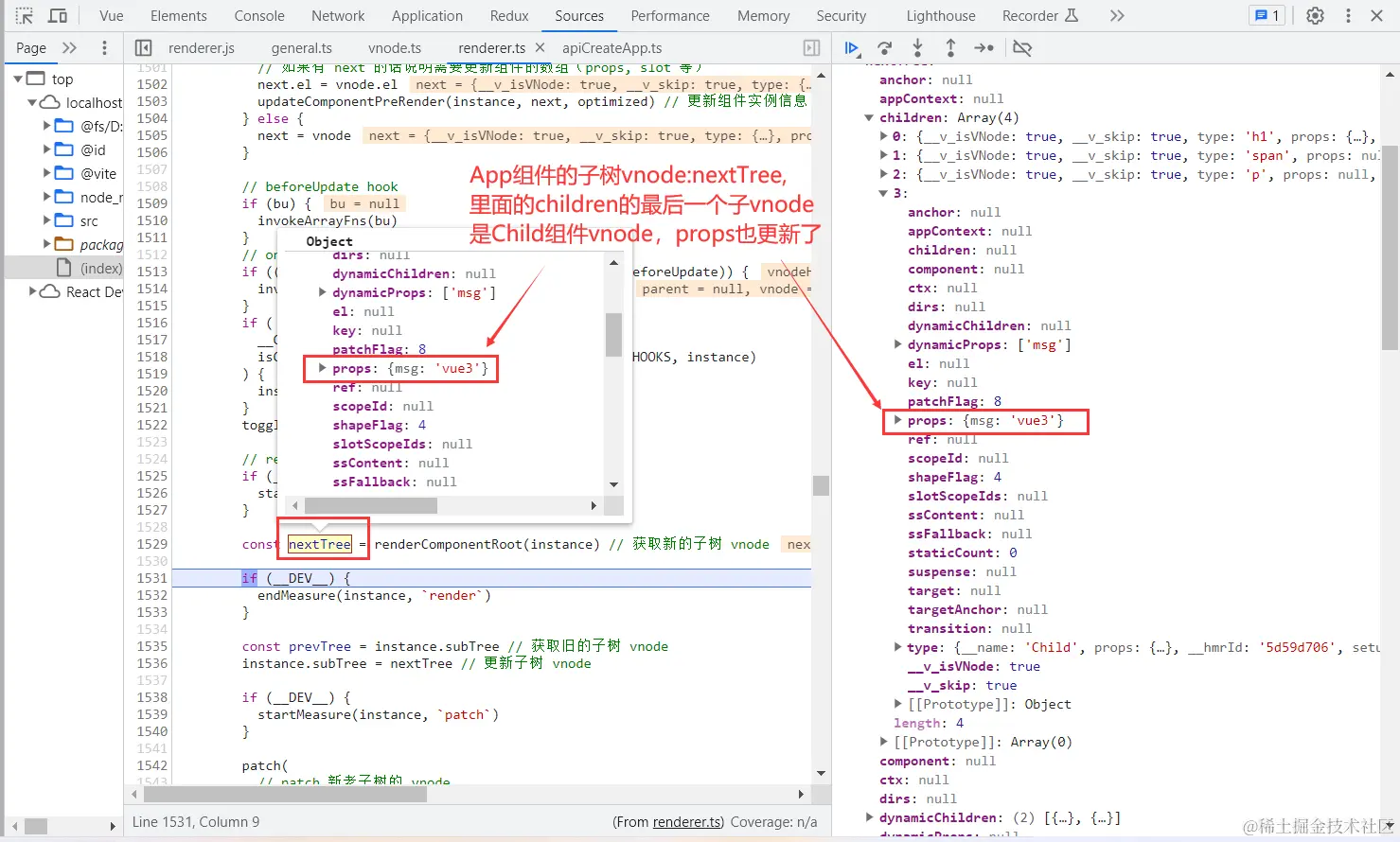Expand props {msg: 'vue3'} in scope panel

(897, 420)
